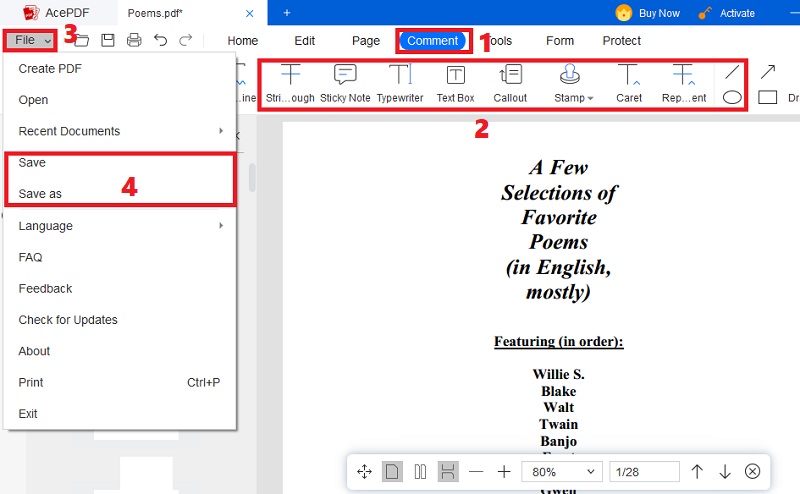Expand the Language submenu
This screenshot has height=494, width=800.
(x=119, y=226)
